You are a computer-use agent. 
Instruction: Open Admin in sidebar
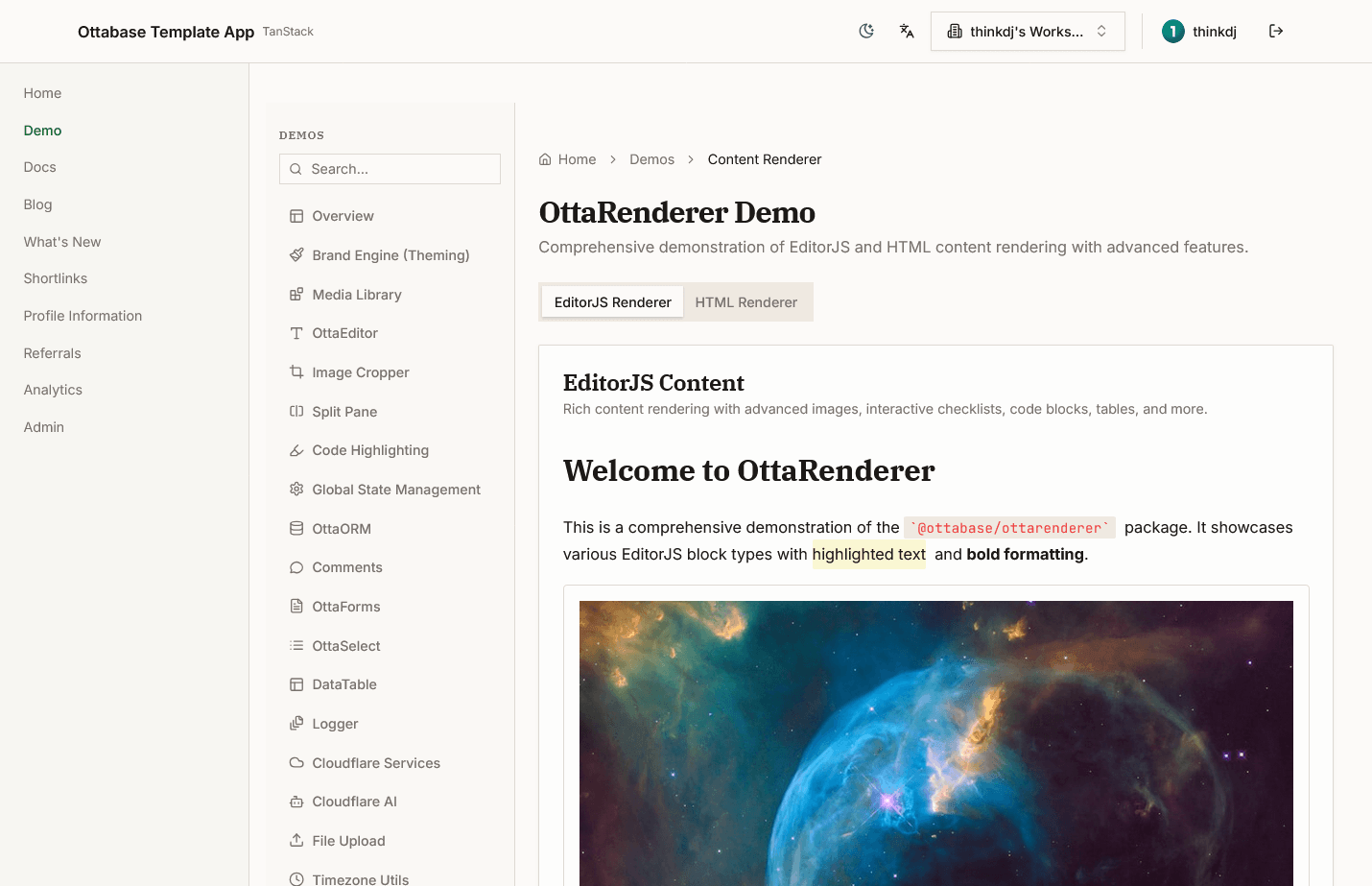(x=44, y=427)
